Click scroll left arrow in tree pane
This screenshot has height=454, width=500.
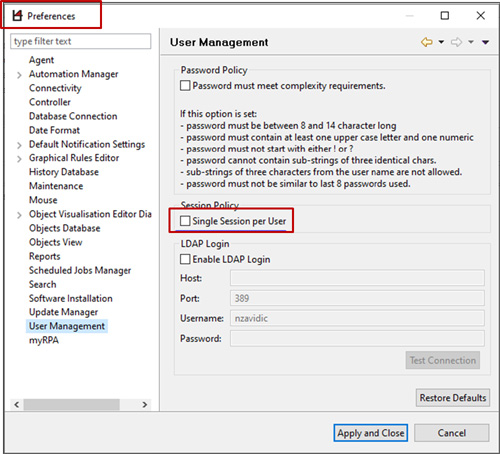point(17,405)
